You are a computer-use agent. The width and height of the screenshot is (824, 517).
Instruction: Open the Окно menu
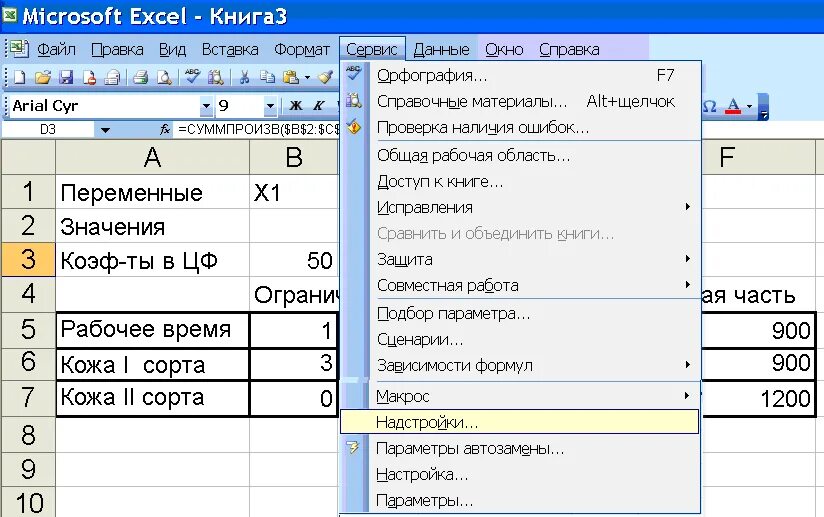tap(504, 49)
